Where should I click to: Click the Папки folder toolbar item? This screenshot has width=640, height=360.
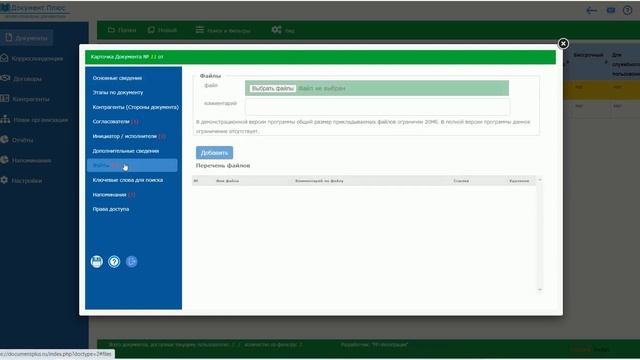point(122,30)
